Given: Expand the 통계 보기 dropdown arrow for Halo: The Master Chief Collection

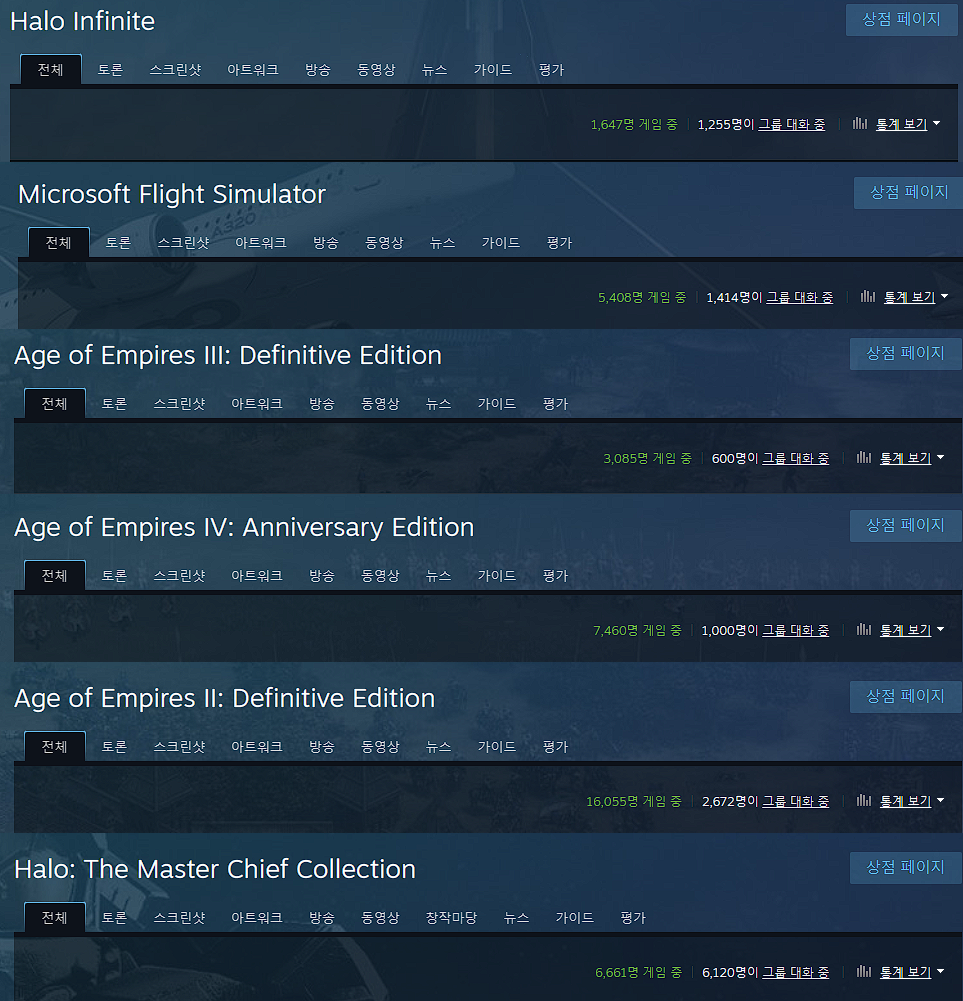Looking at the screenshot, I should point(940,972).
